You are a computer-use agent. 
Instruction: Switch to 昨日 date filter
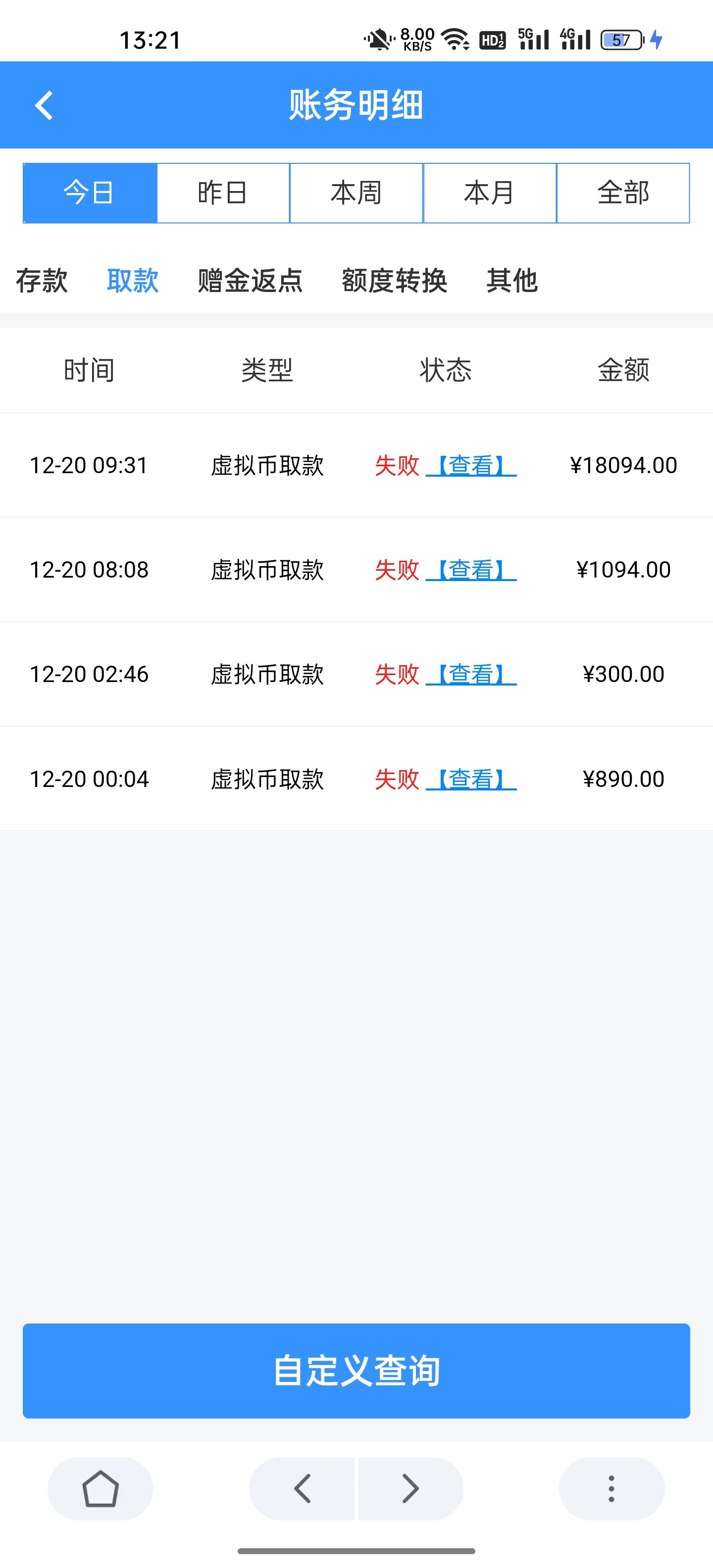[223, 193]
